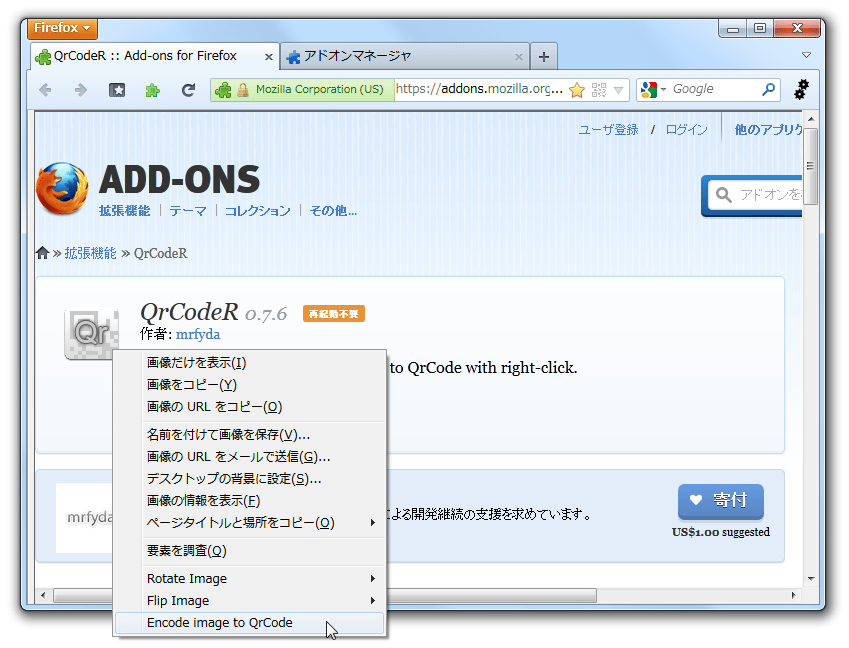The width and height of the screenshot is (849, 648).
Task: Go forward with the forward arrow
Action: click(80, 90)
